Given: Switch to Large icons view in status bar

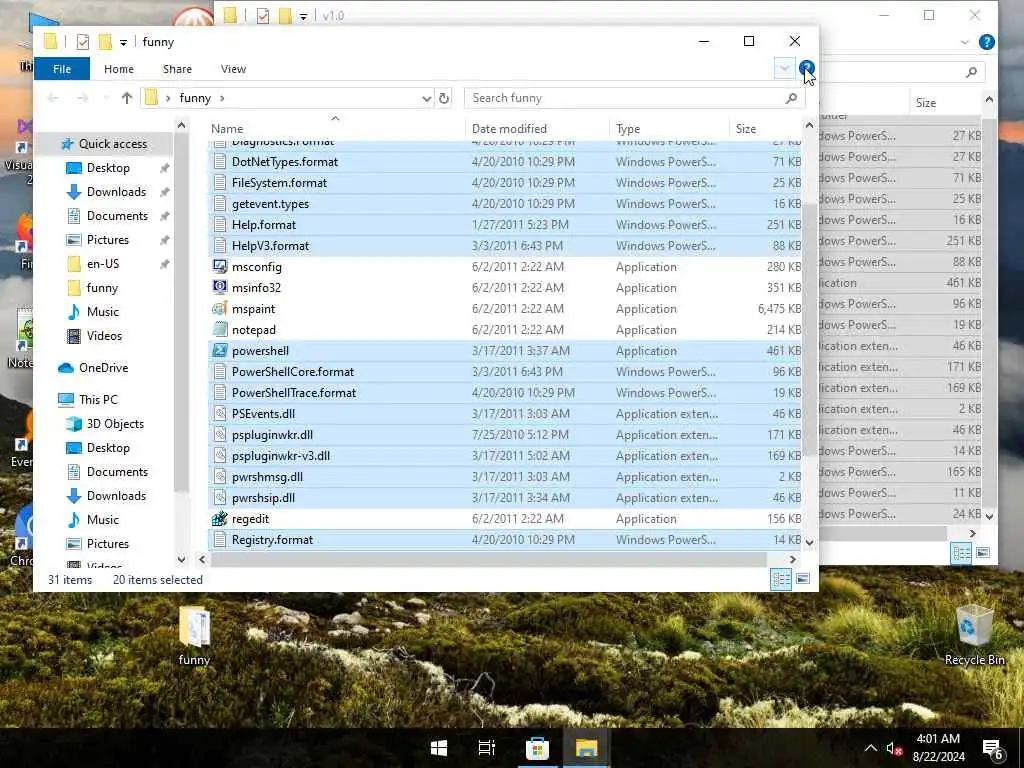Looking at the screenshot, I should pyautogui.click(x=803, y=579).
